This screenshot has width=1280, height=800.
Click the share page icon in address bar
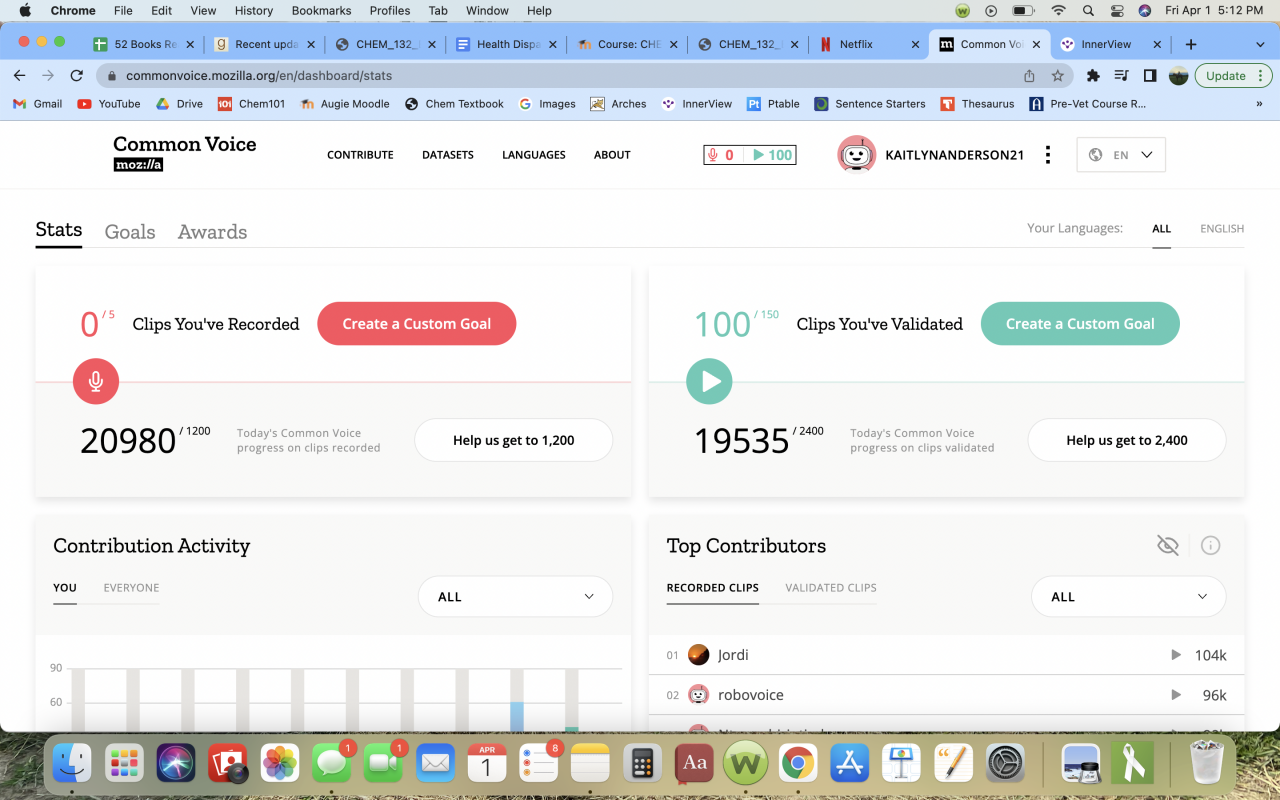coord(1029,75)
